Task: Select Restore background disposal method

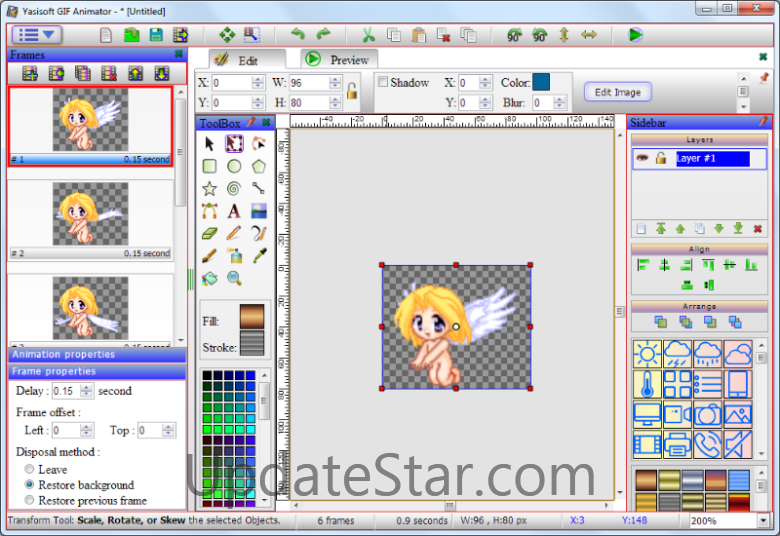Action: pyautogui.click(x=29, y=484)
